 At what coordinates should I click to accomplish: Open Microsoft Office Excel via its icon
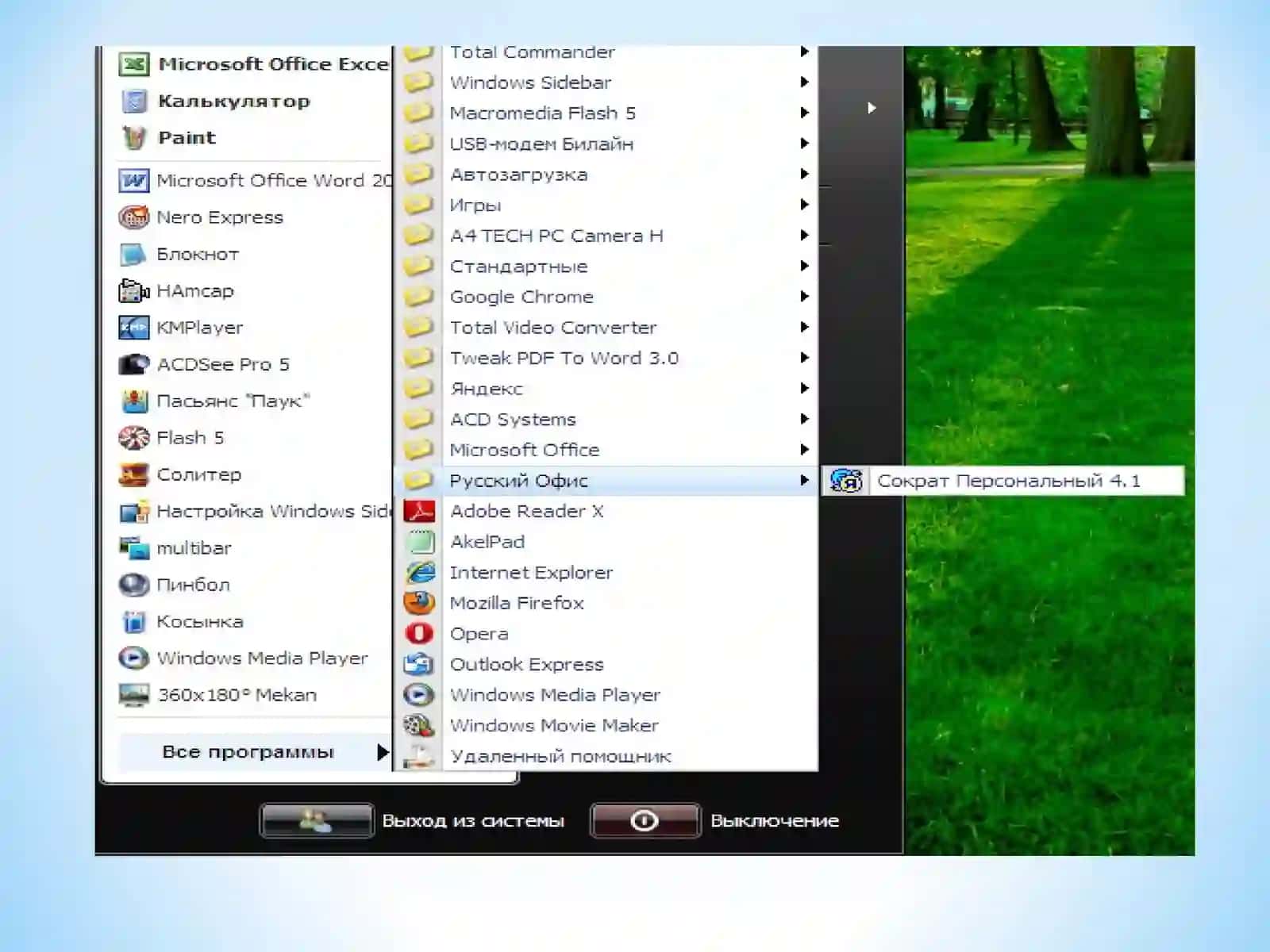click(134, 64)
